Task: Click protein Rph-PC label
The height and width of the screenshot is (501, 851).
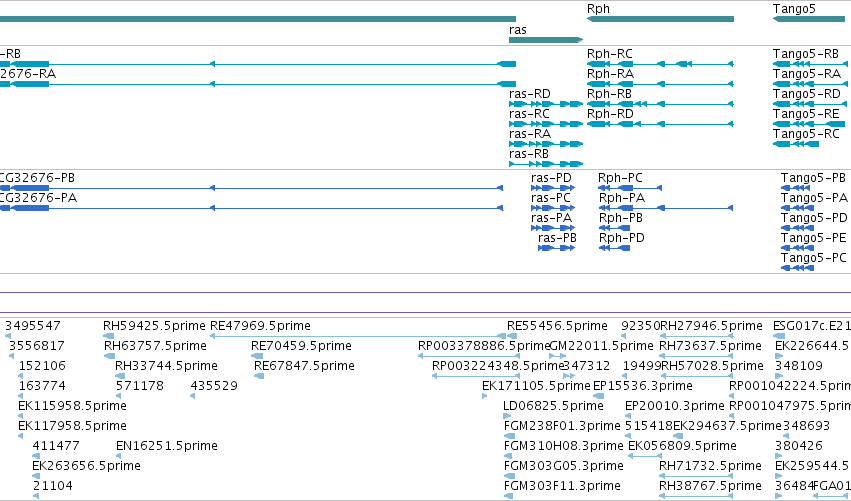Action: point(620,178)
